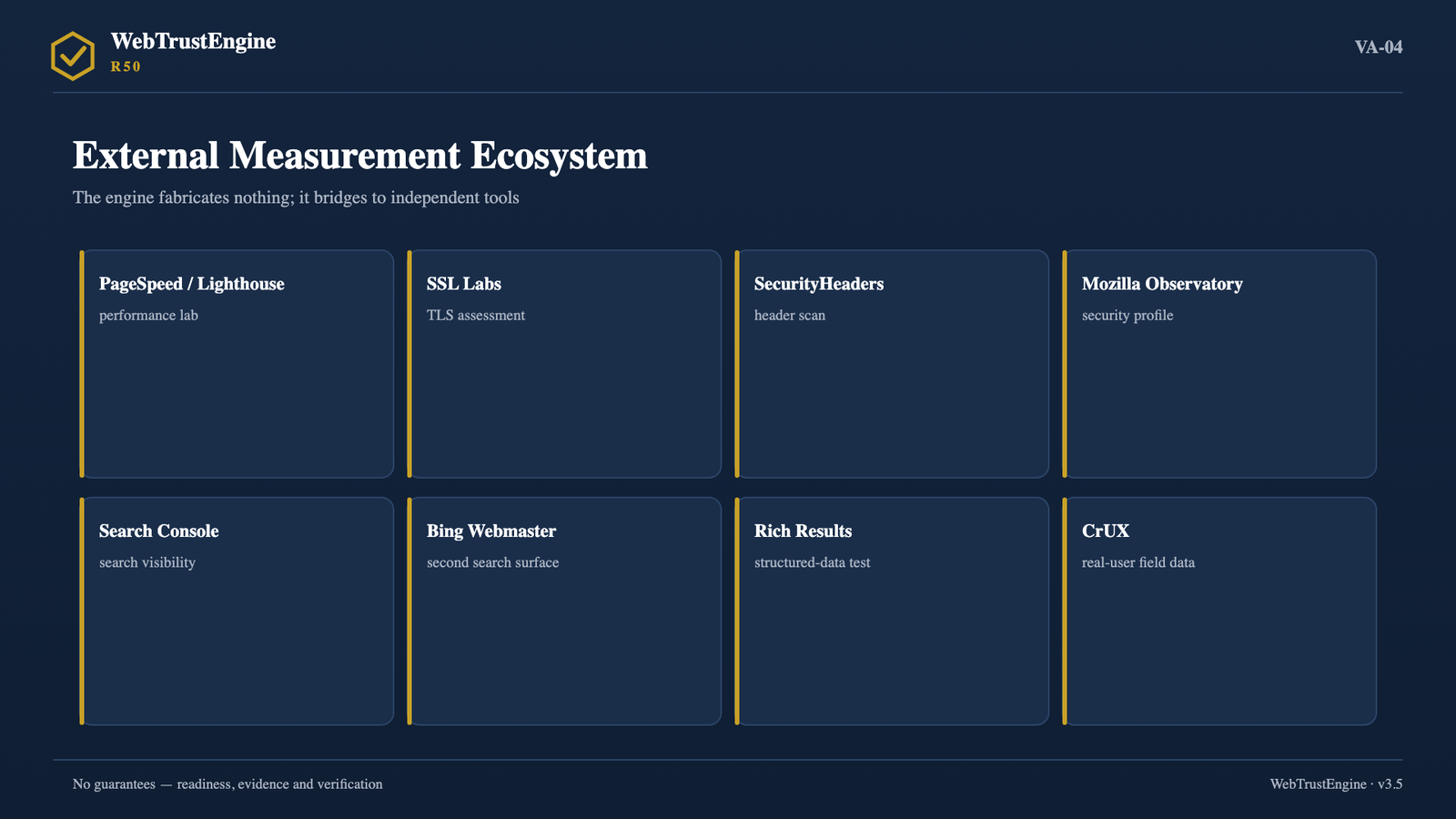Click the 'No guarantees' footer statement
This screenshot has height=819, width=1456.
227,784
